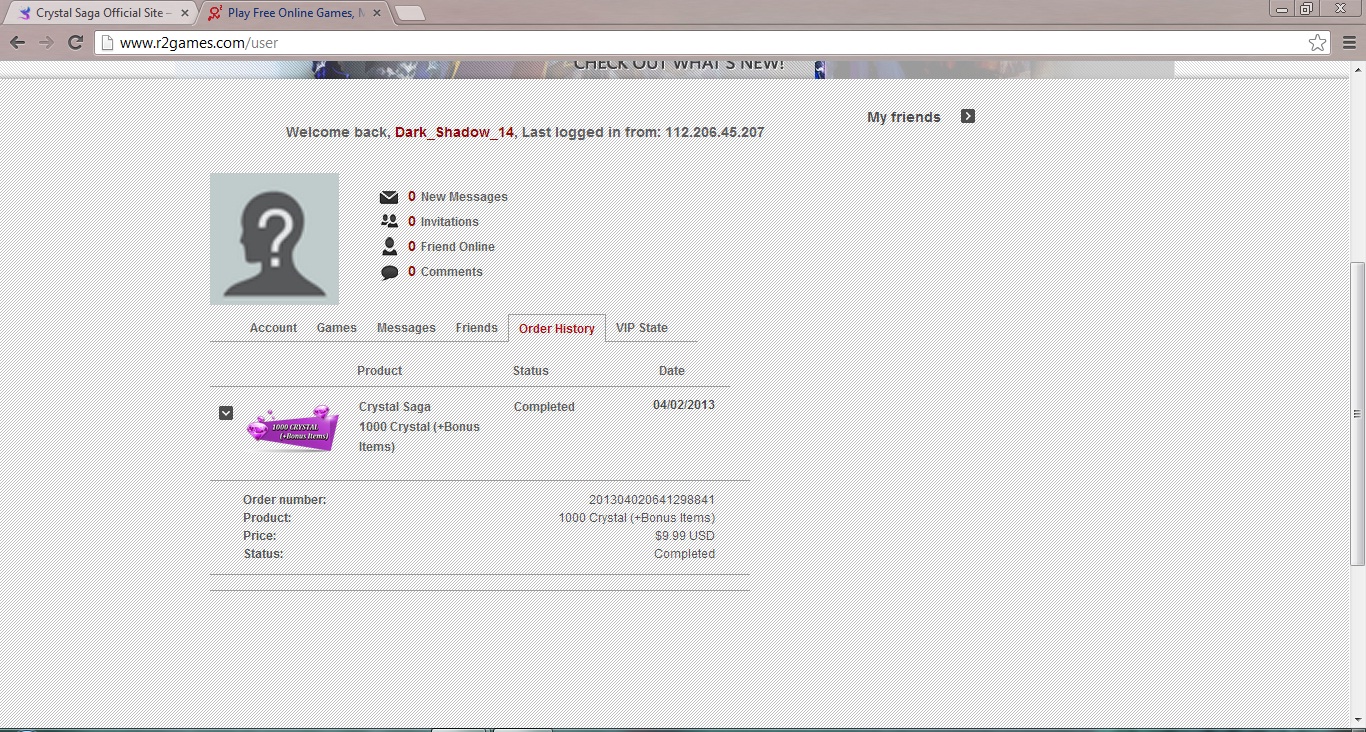Expand My friends arrow button
Image resolution: width=1366 pixels, height=732 pixels.
click(x=967, y=116)
